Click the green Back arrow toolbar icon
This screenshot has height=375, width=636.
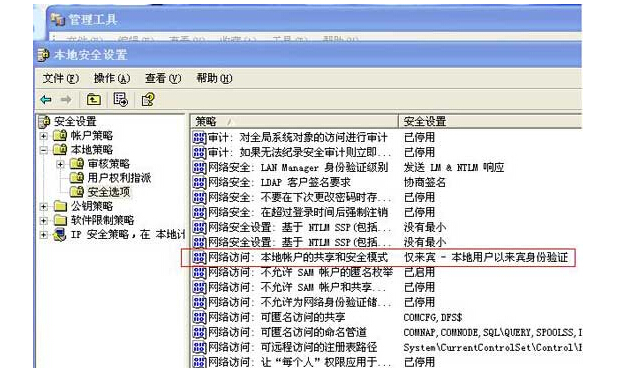[x=46, y=99]
